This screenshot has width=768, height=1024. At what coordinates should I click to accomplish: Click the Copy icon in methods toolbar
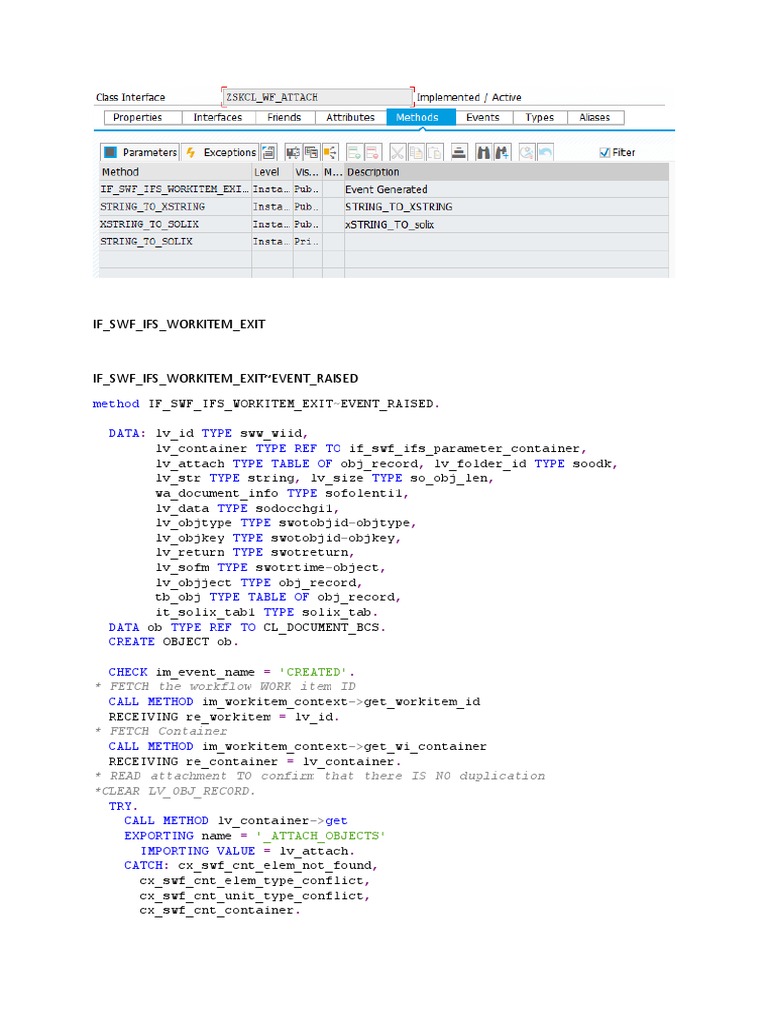tap(415, 152)
